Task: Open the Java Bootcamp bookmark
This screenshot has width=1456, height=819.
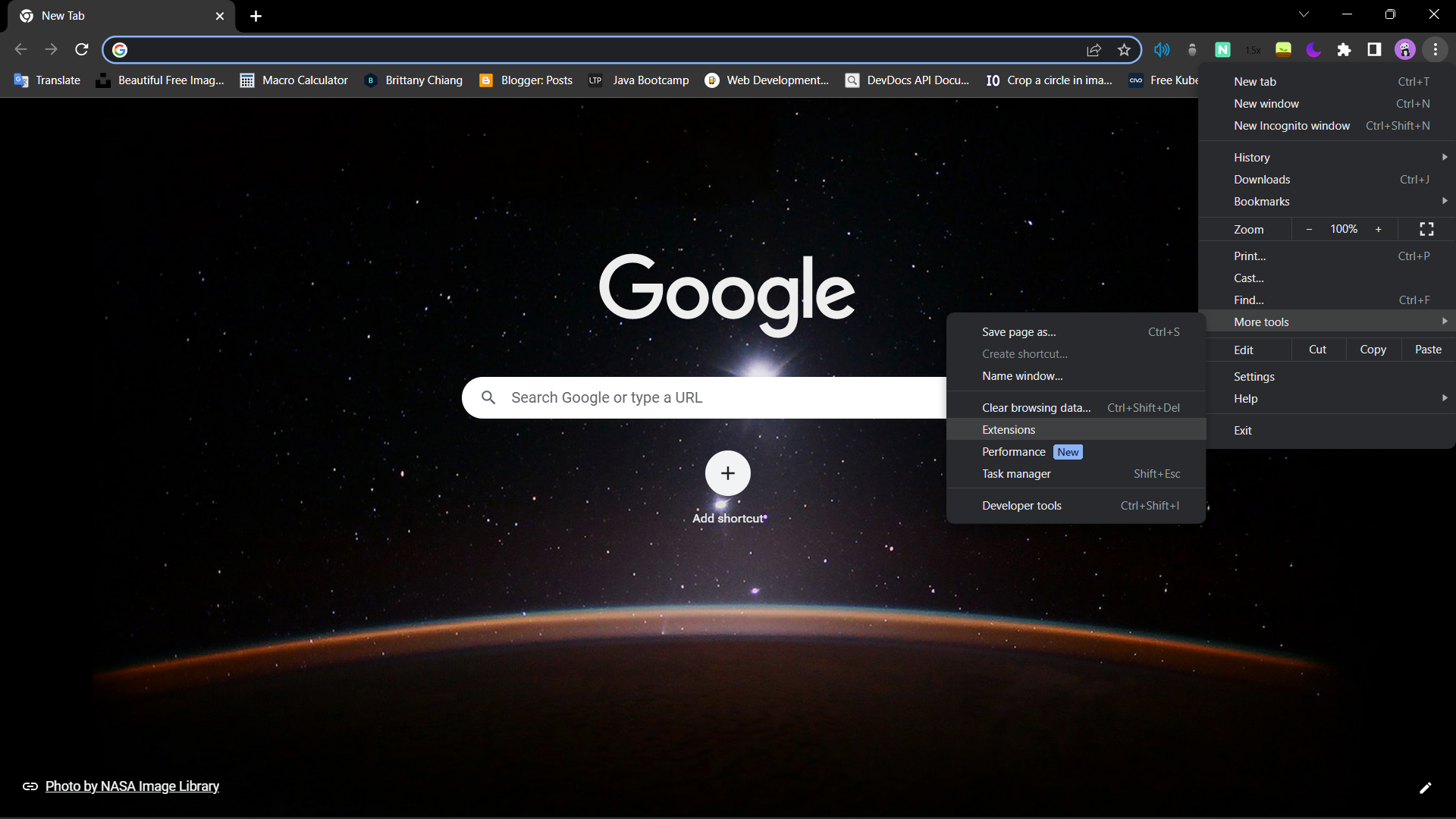Action: 639,80
